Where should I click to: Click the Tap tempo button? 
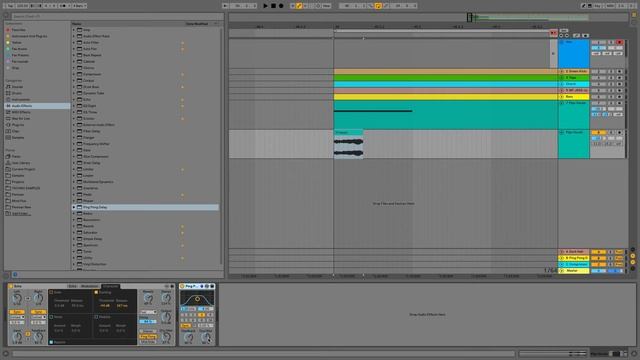pyautogui.click(x=9, y=6)
